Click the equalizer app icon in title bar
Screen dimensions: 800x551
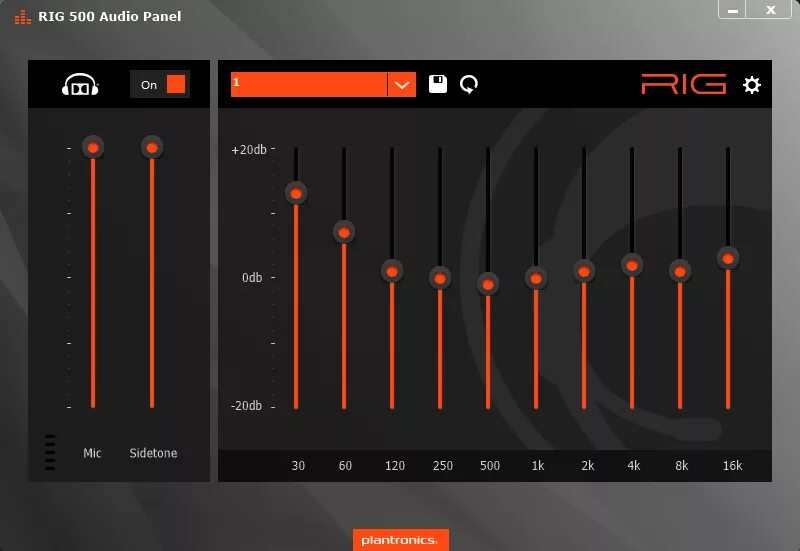22,17
